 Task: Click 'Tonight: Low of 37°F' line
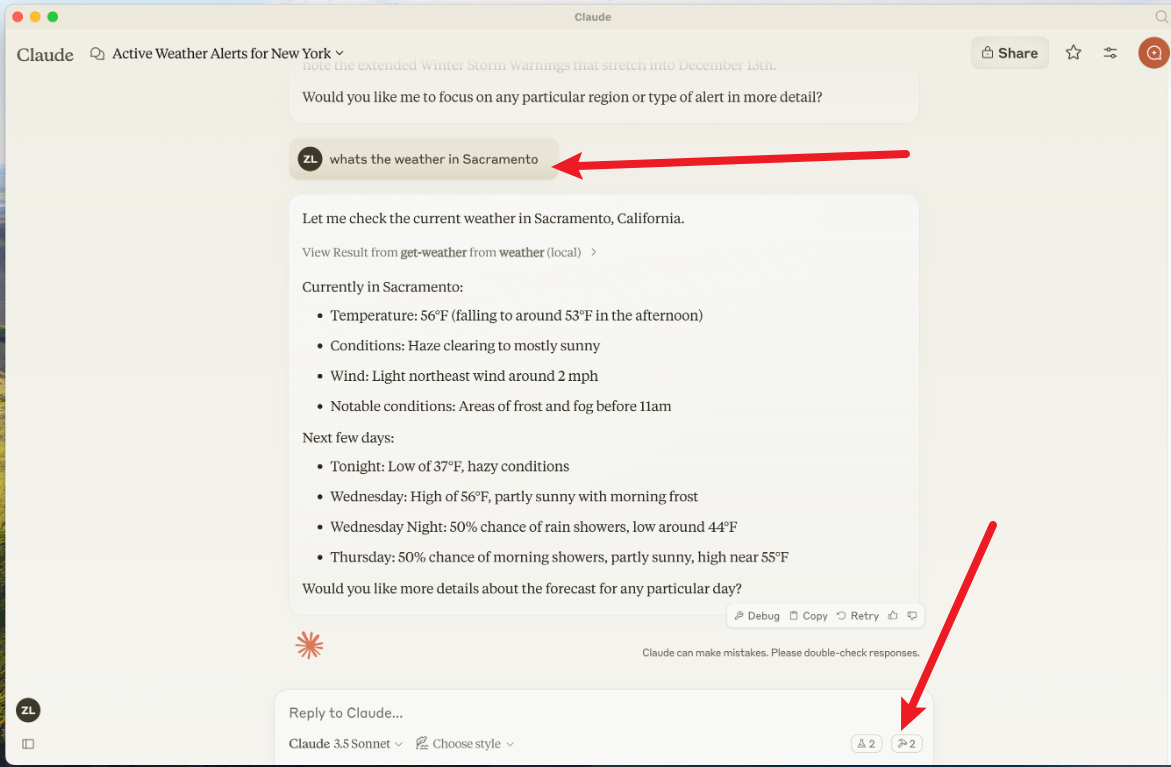pyautogui.click(x=450, y=467)
